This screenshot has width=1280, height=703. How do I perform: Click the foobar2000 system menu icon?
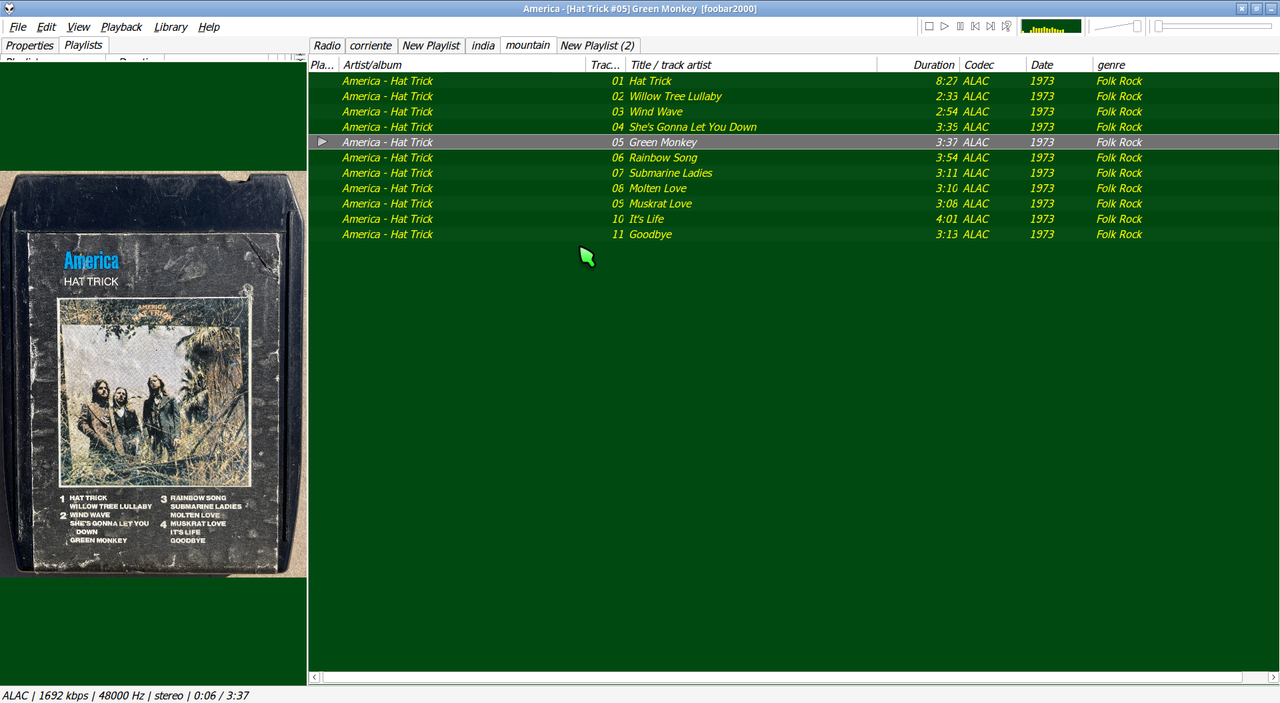[x=8, y=8]
